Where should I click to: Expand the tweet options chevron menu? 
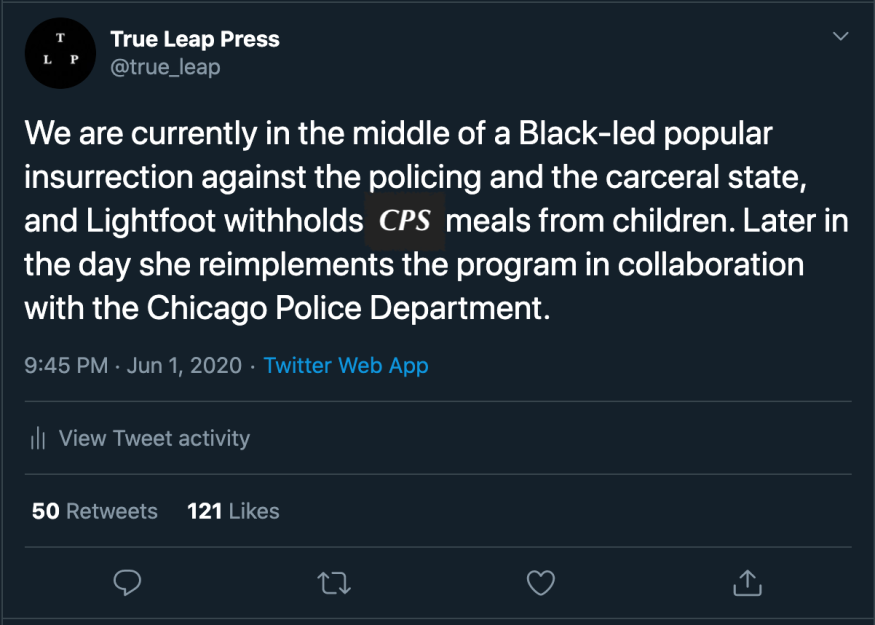840,37
